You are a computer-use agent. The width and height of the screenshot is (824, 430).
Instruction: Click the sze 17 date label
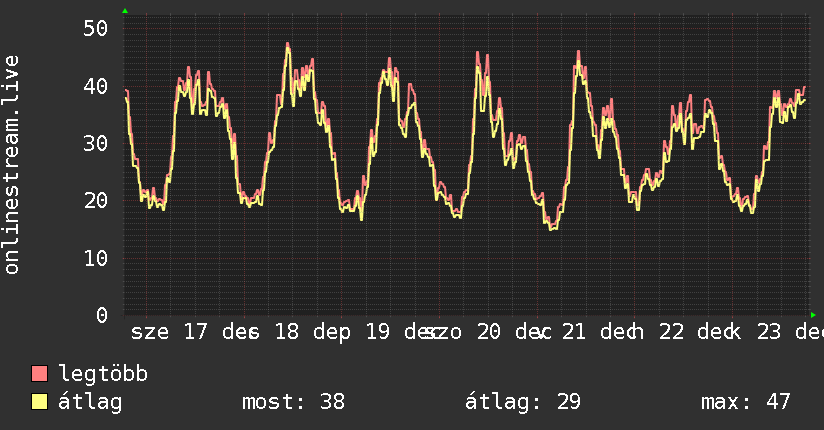[x=169, y=332]
